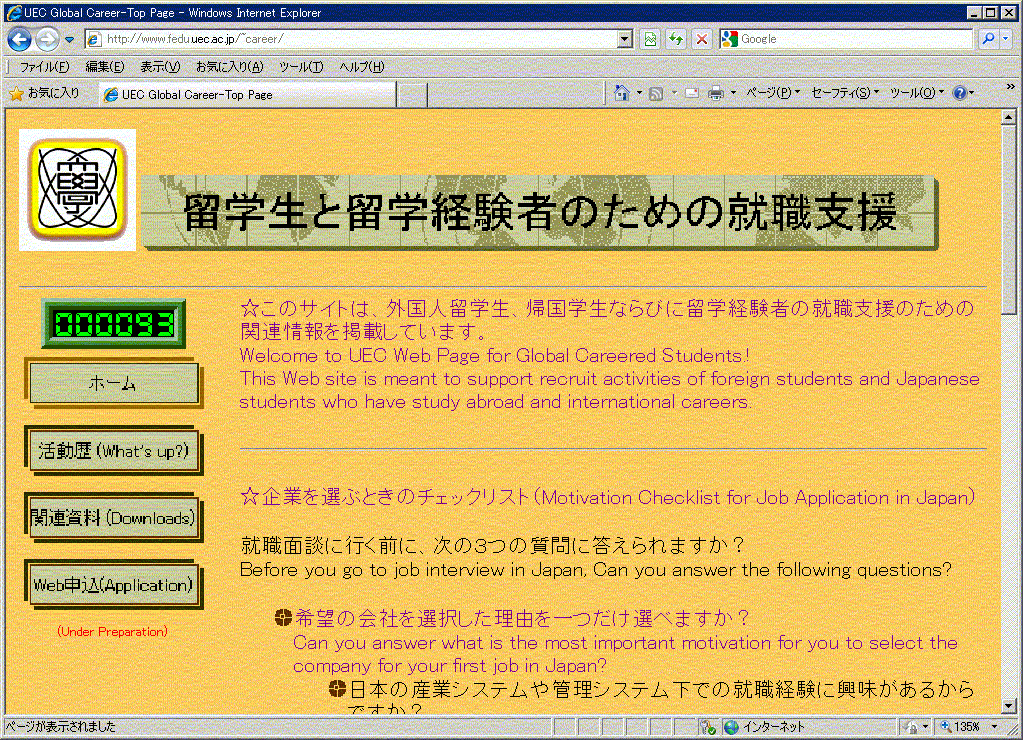Click the ホーム navigation button
Screen dimensions: 1023x740
tap(113, 384)
